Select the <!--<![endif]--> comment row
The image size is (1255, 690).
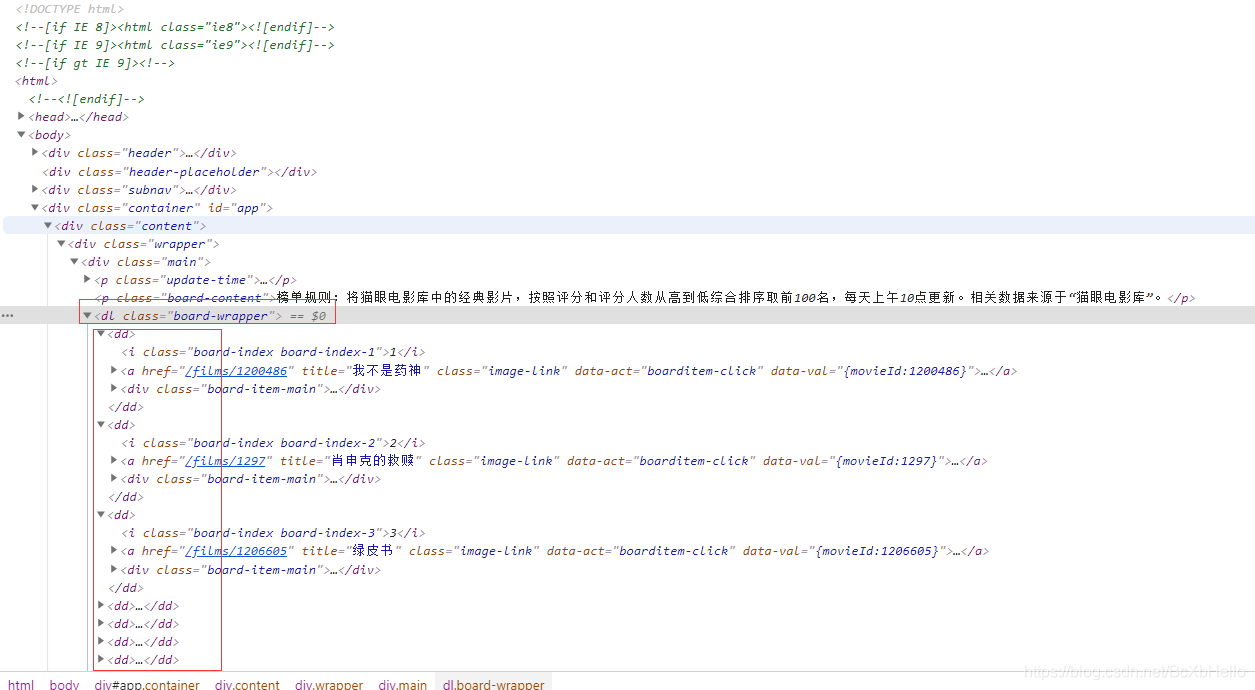tap(87, 99)
